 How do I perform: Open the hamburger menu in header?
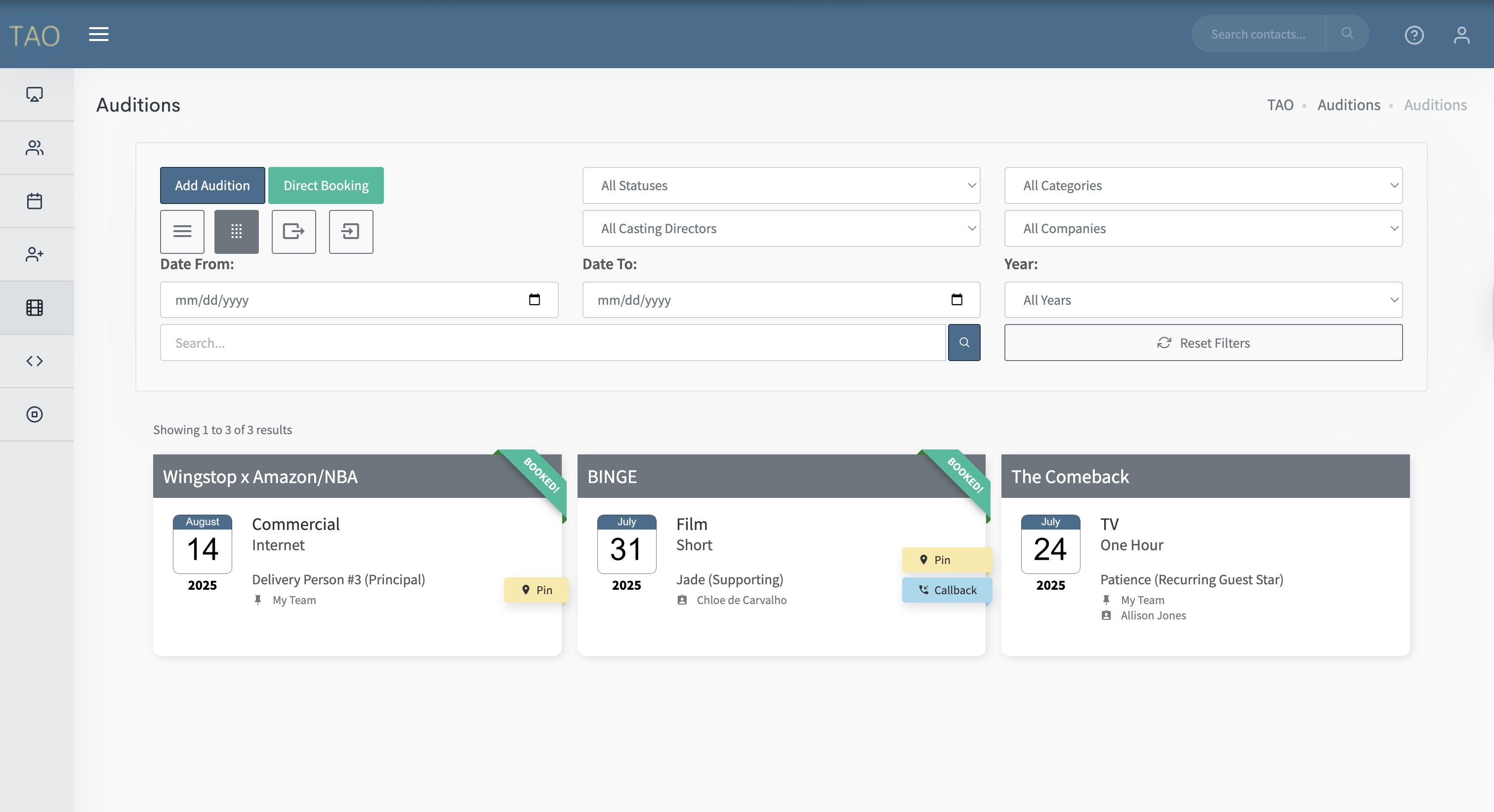pos(99,34)
